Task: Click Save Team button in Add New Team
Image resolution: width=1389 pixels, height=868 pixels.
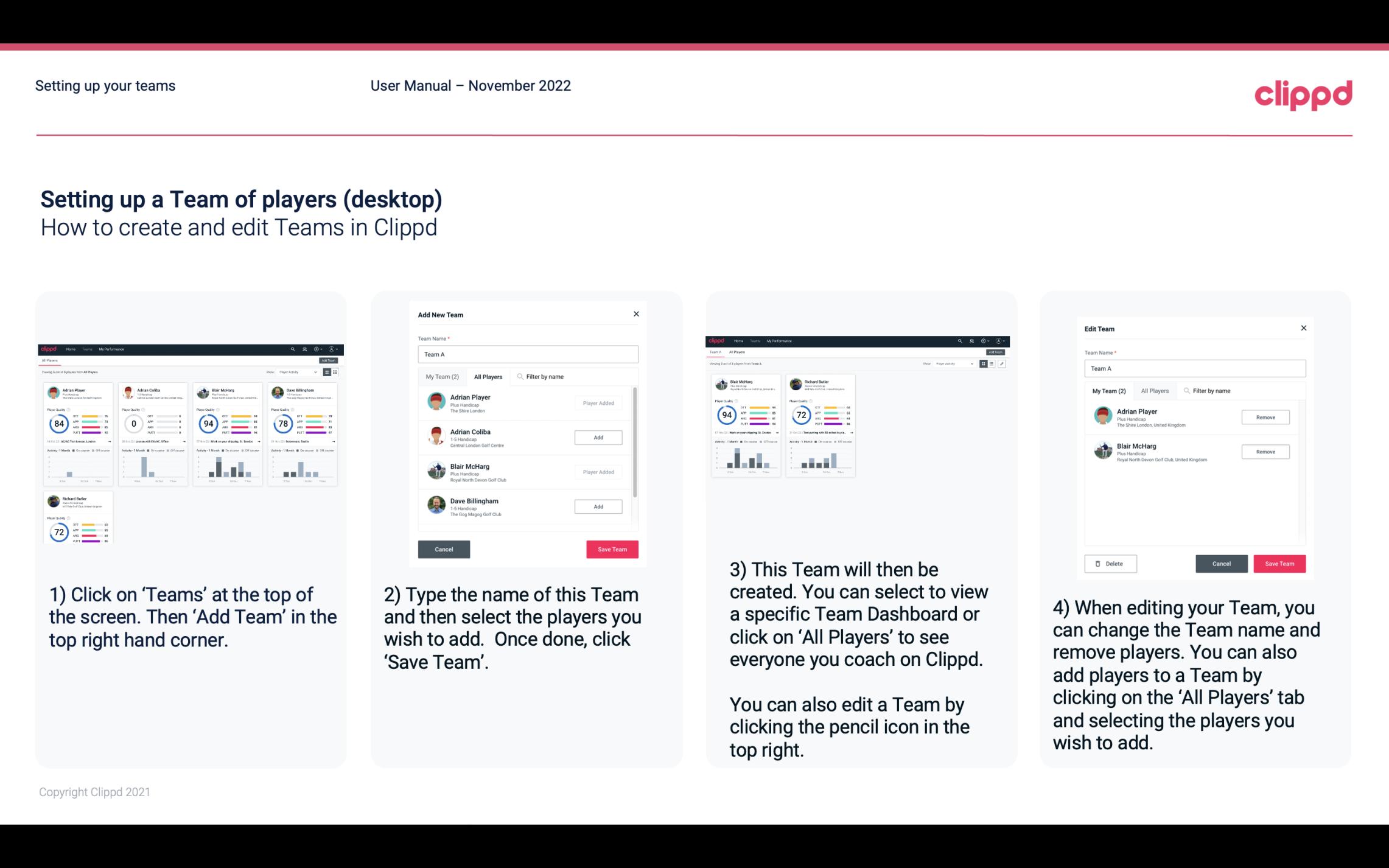Action: [612, 548]
